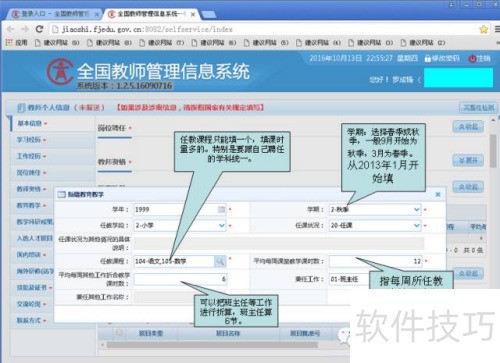Click the 注销 power icon to log out
Viewport: 500px width, 363px height.
point(472,59)
